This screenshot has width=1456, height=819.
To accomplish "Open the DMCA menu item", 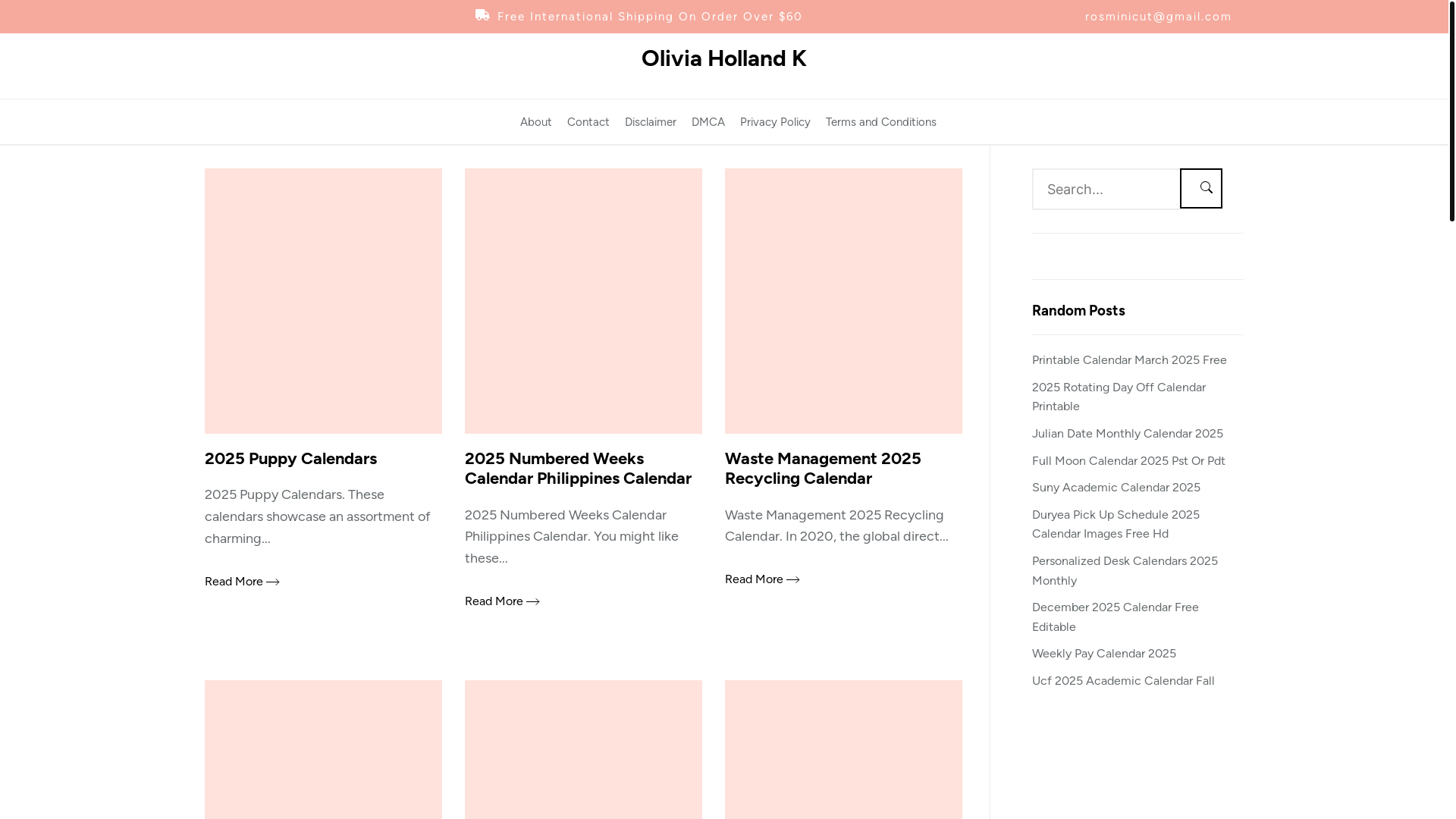I will [x=708, y=122].
